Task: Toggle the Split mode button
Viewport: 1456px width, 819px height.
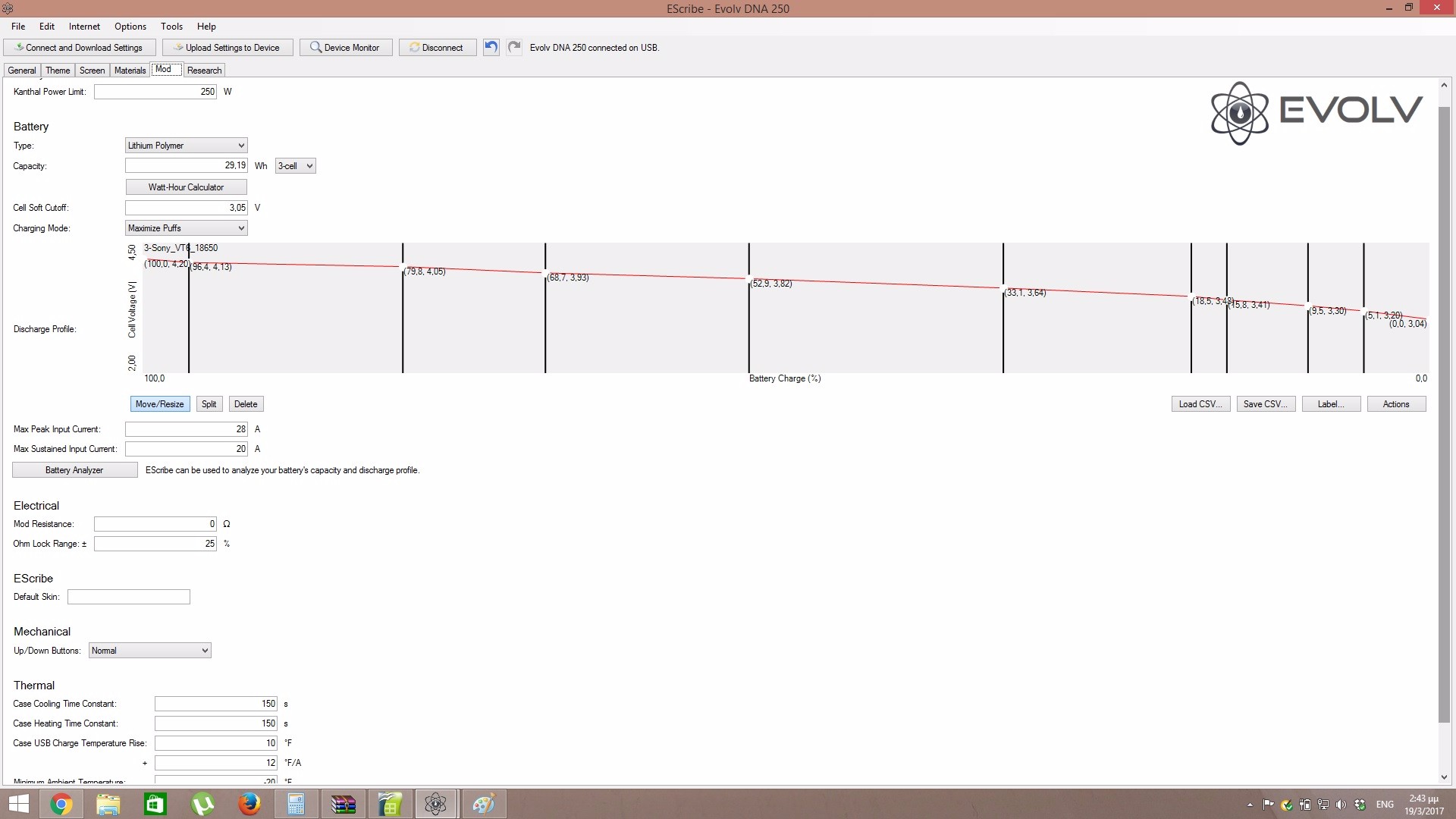Action: [x=209, y=404]
